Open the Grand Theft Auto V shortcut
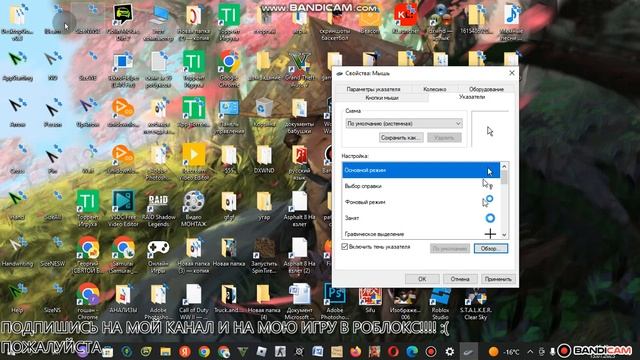 click(x=300, y=69)
